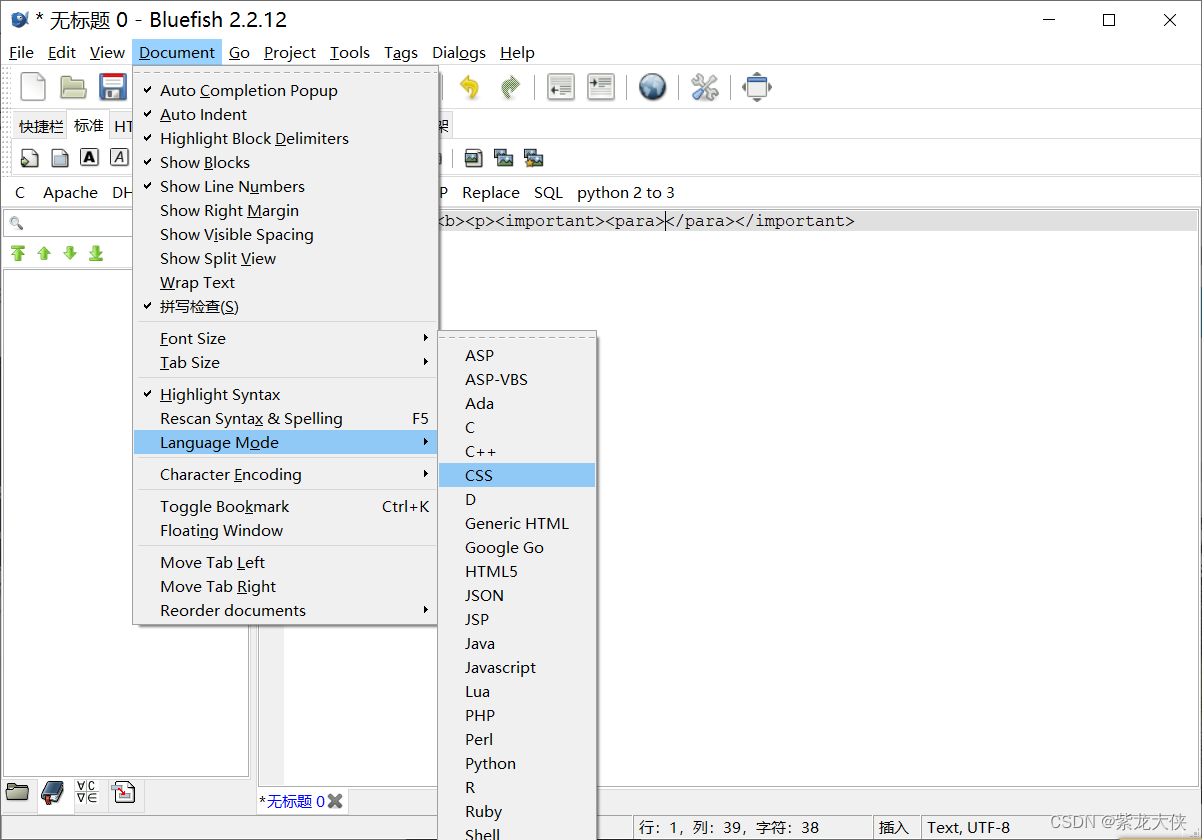Toggle Show Blocks option
Viewport: 1202px width, 840px height.
pyautogui.click(x=285, y=162)
